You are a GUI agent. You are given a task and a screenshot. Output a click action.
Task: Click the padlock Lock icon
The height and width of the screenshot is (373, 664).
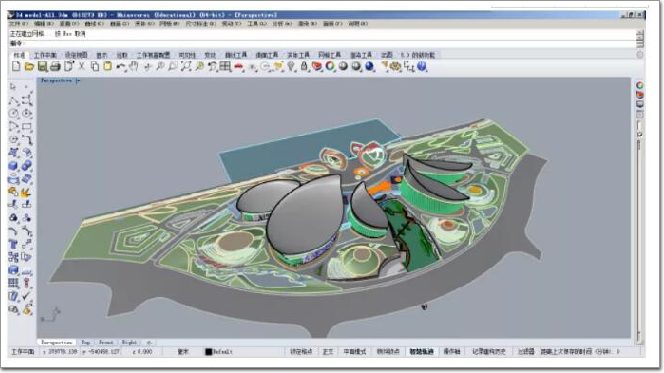304,66
